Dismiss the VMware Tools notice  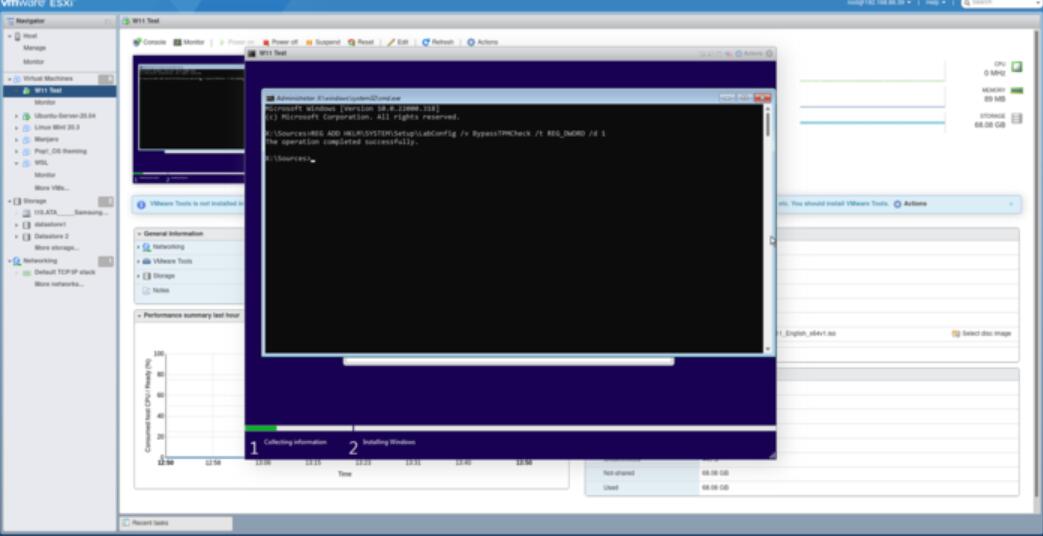[x=1011, y=203]
